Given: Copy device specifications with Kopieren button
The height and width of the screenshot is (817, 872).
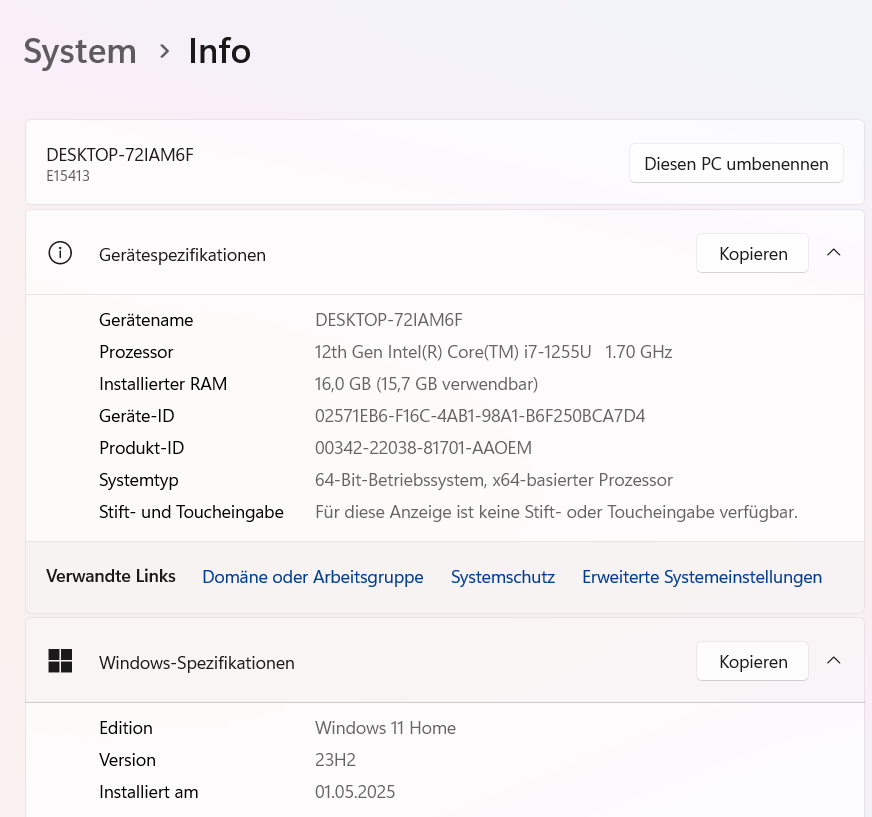Looking at the screenshot, I should coord(752,254).
